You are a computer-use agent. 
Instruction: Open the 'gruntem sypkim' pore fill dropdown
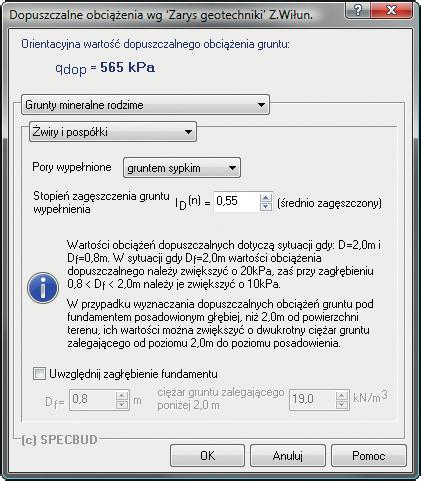(182, 168)
